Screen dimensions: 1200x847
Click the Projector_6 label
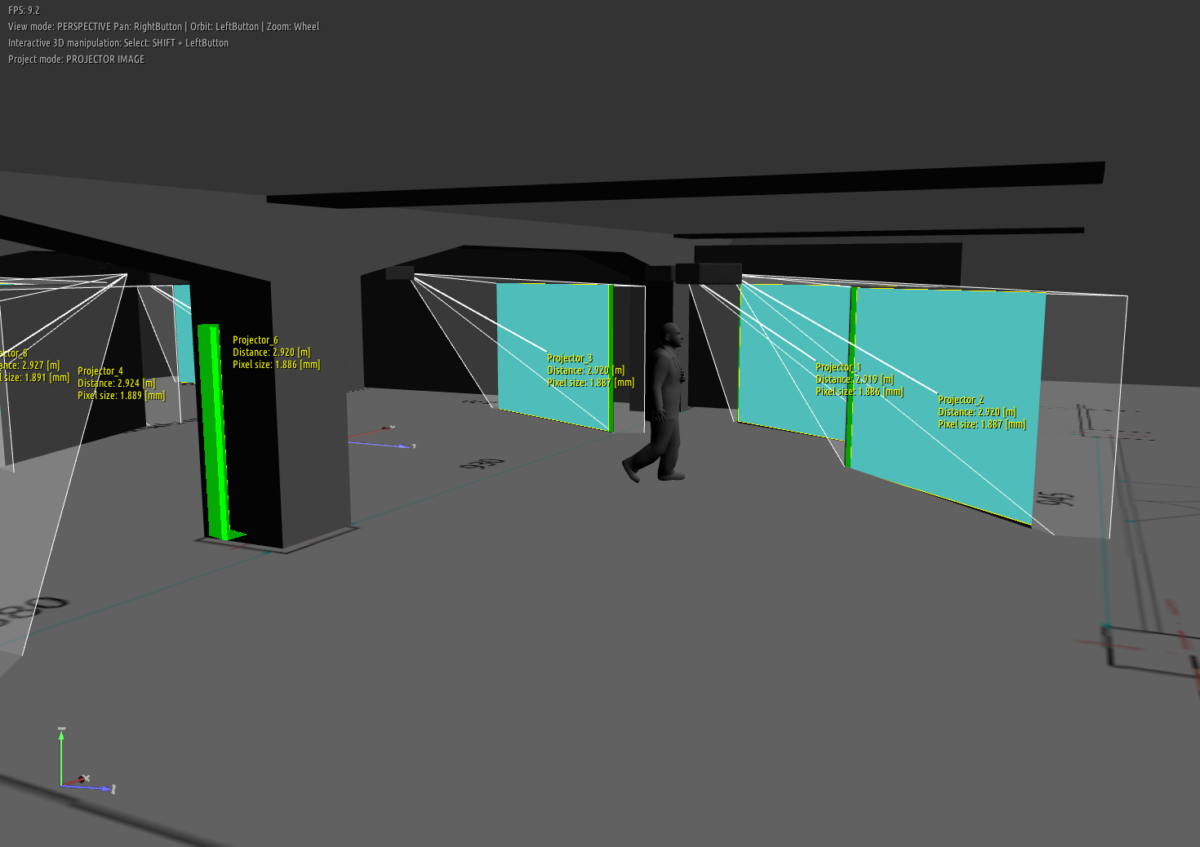tap(255, 340)
